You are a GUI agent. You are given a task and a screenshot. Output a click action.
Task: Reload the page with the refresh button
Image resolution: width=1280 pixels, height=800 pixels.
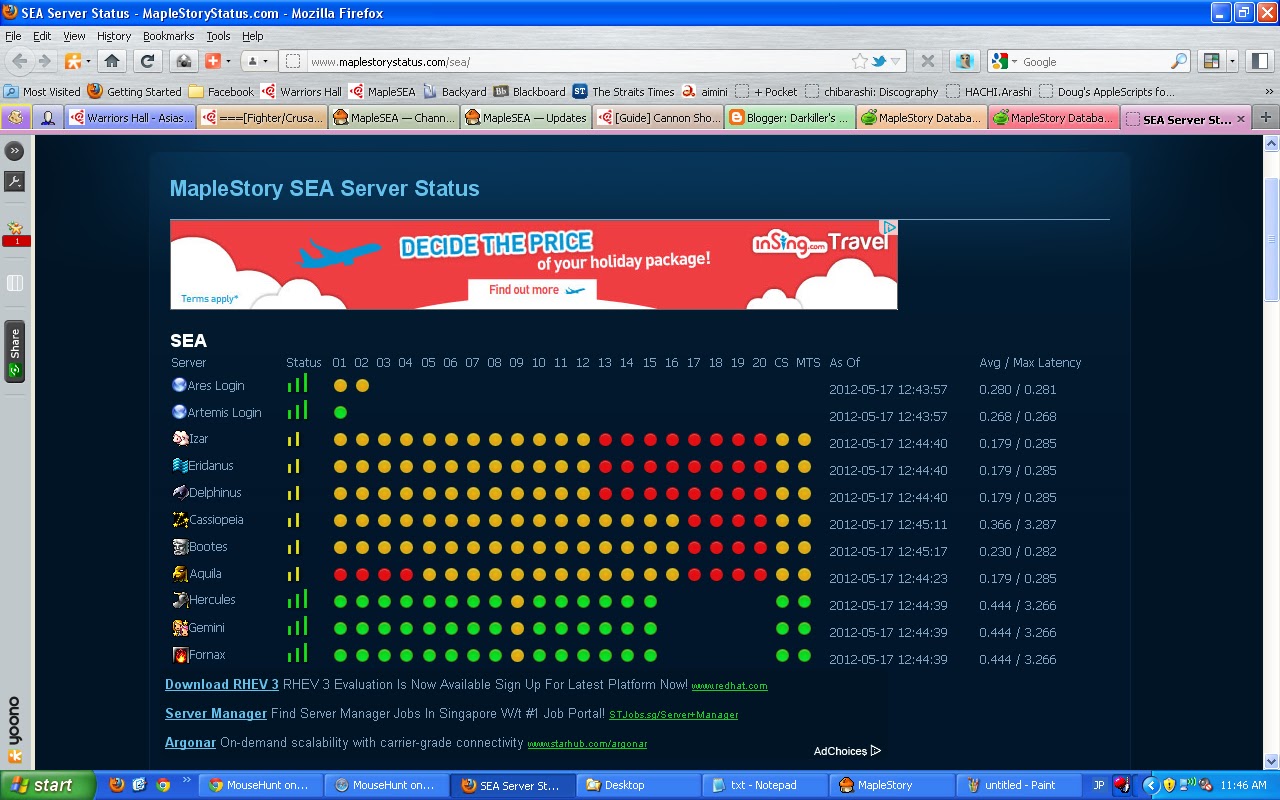pyautogui.click(x=147, y=61)
